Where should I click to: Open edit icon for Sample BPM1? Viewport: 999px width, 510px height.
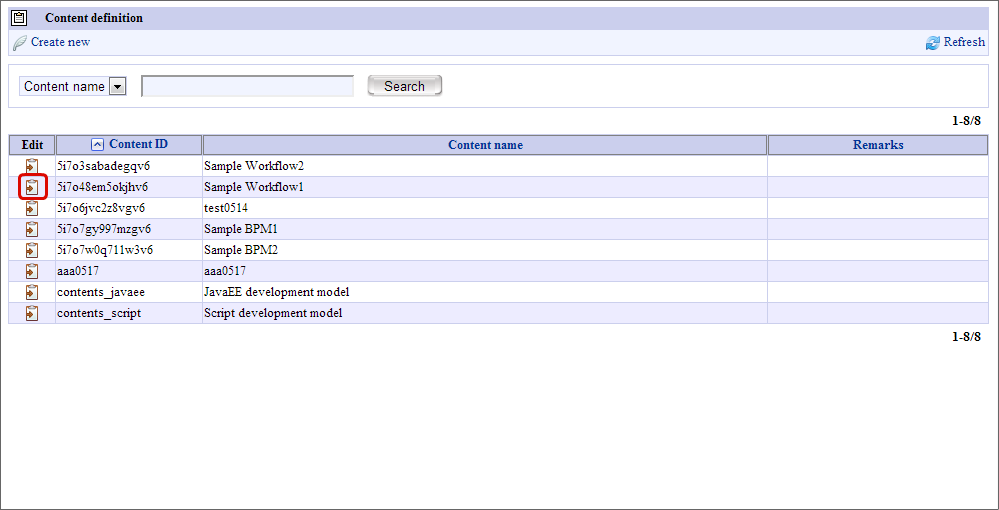[32, 230]
